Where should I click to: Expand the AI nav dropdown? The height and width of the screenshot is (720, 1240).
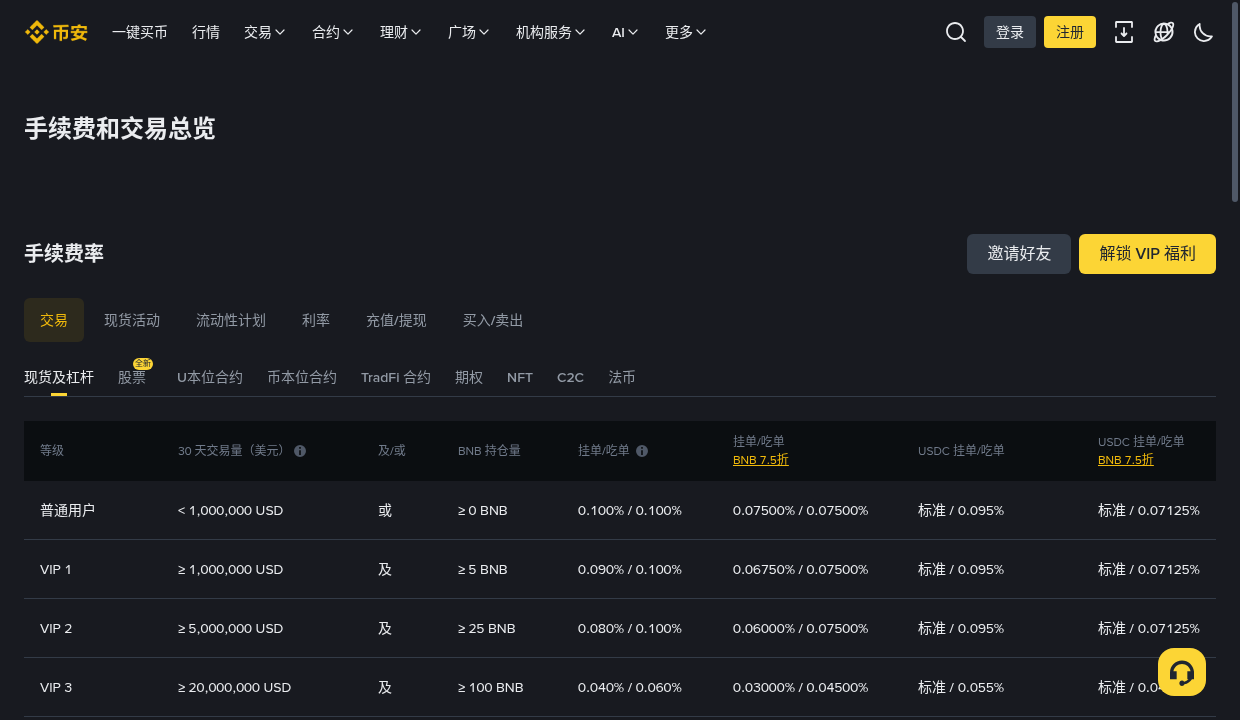click(x=625, y=32)
